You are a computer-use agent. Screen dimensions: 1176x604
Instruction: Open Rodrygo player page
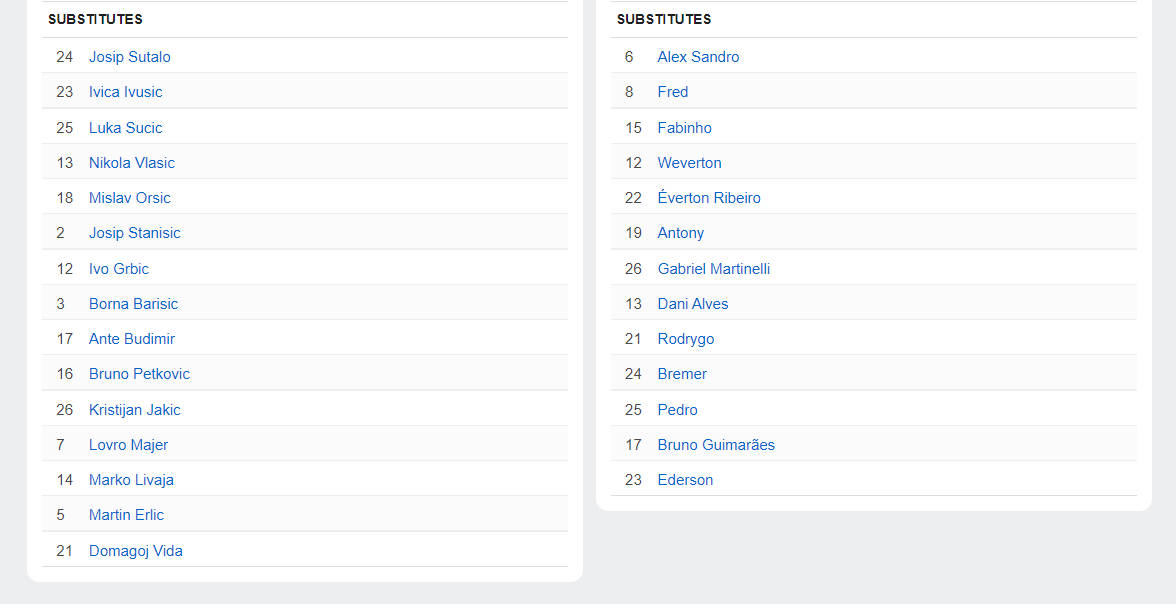[x=686, y=338]
